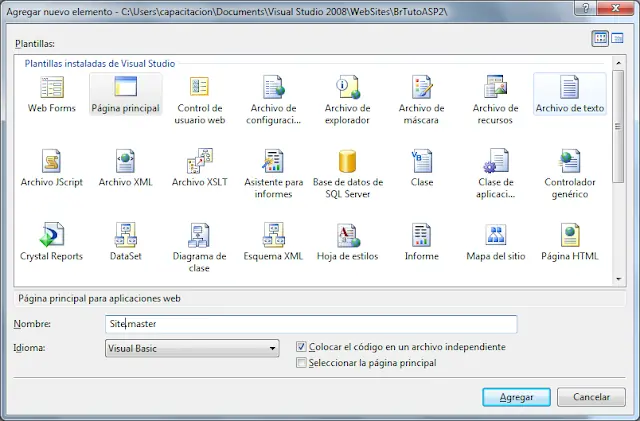Choose the Informe template
This screenshot has height=421, width=640.
[422, 242]
